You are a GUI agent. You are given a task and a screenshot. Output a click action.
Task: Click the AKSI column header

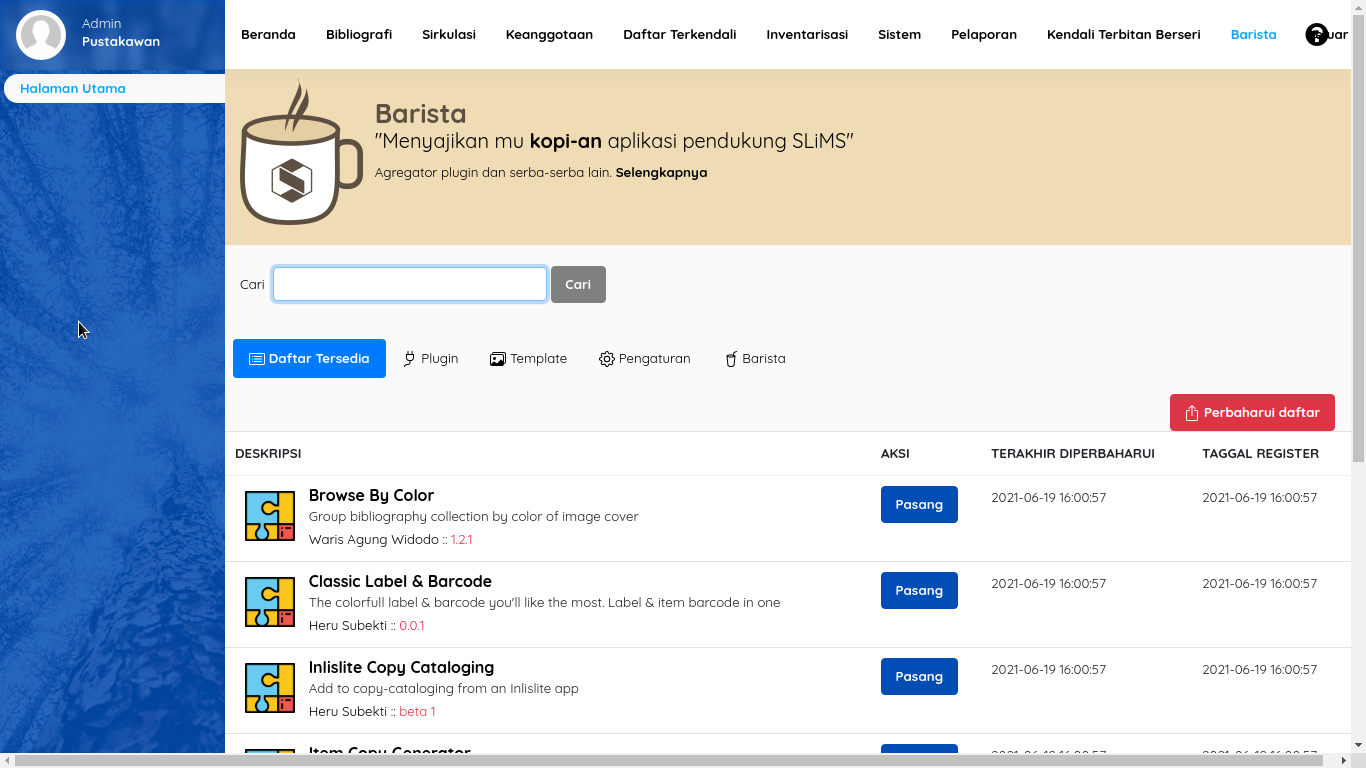coord(895,453)
